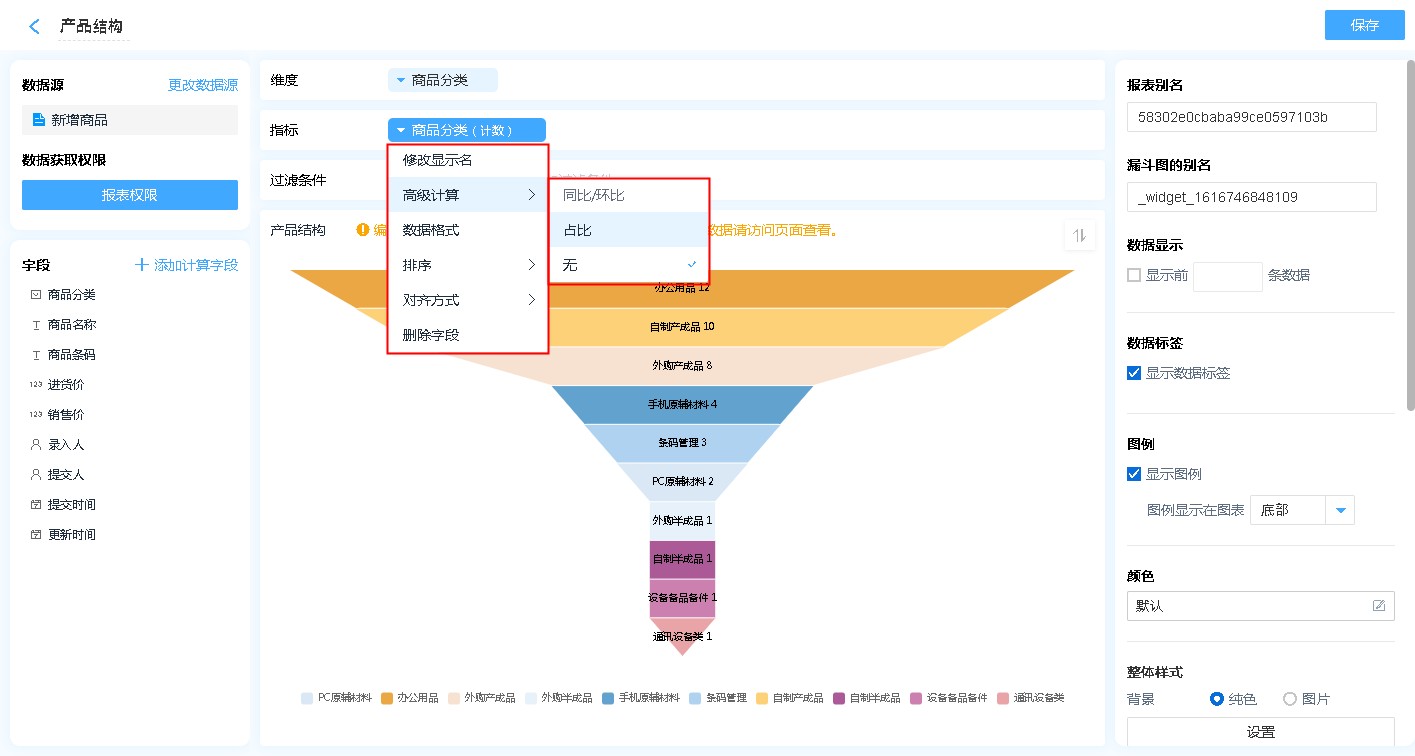Click the sort toggle icon above chart
1415x756 pixels.
coord(1079,235)
